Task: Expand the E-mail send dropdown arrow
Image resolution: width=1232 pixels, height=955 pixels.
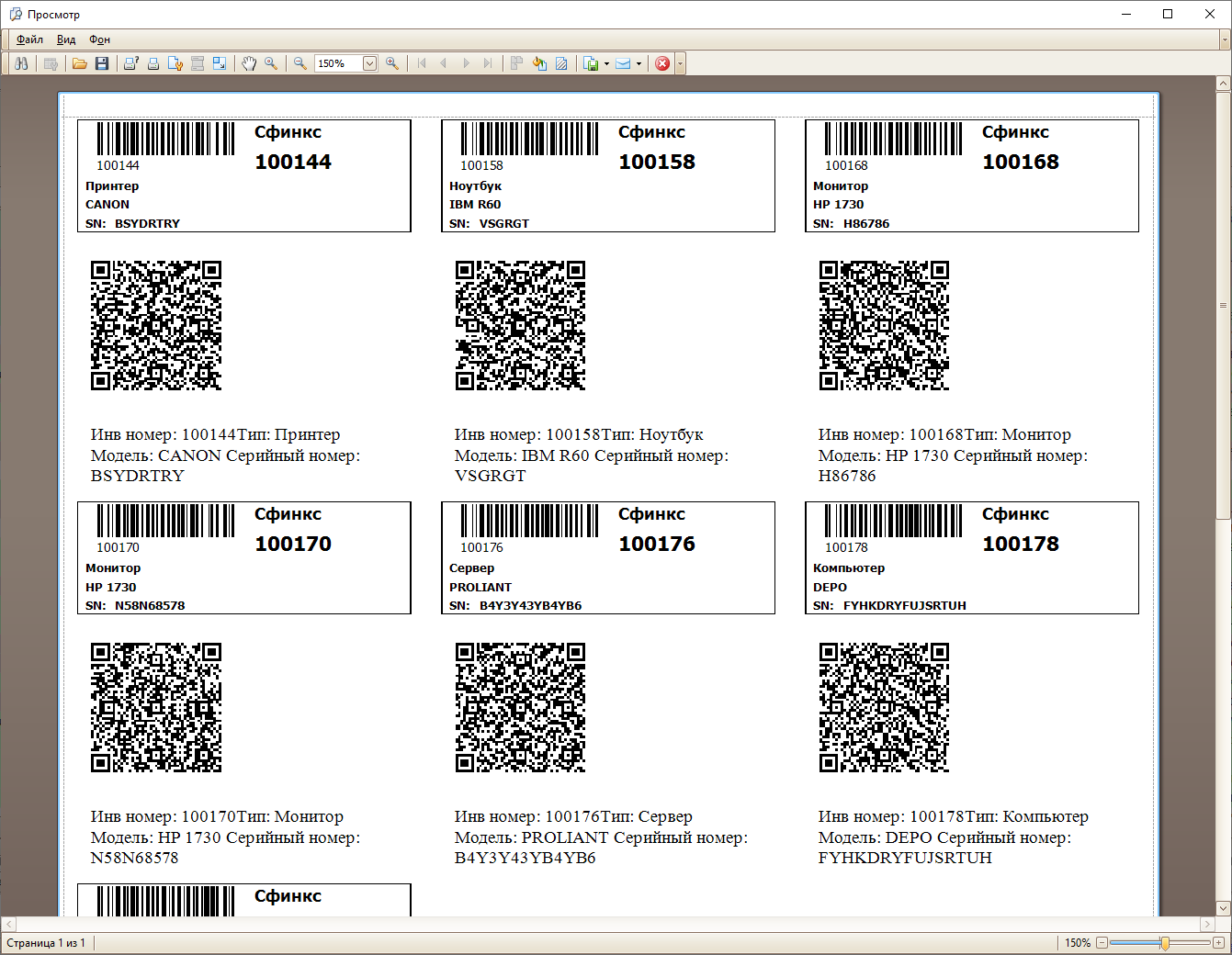Action: [x=639, y=63]
